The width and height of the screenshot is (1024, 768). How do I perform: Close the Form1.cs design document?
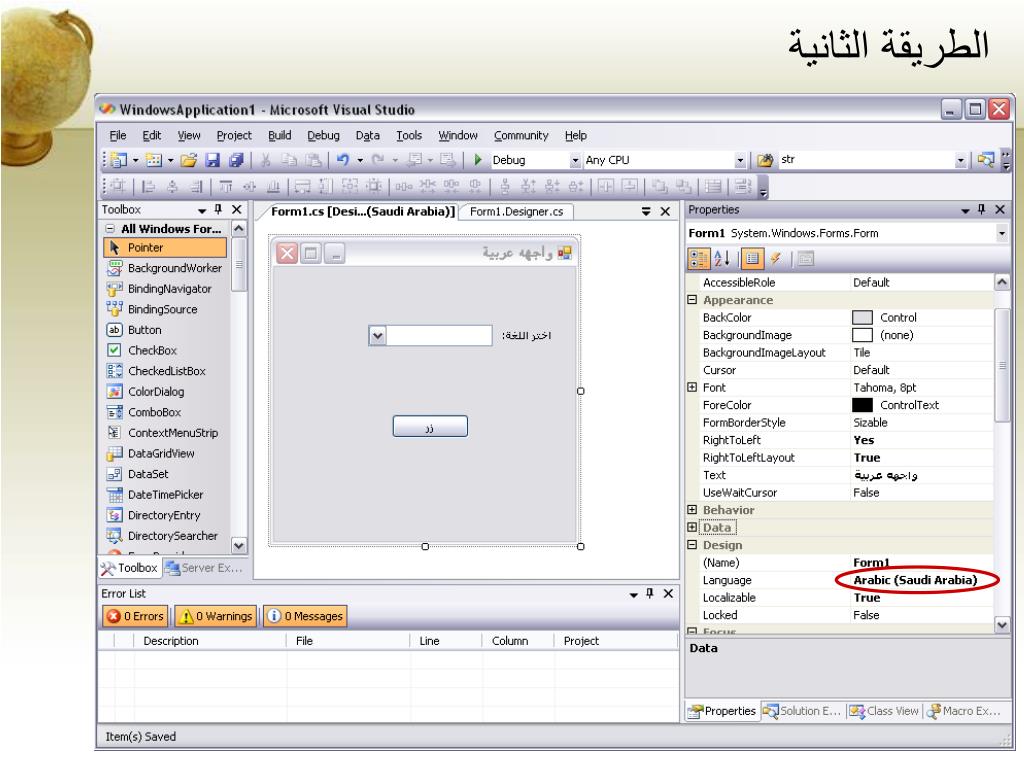(x=665, y=211)
